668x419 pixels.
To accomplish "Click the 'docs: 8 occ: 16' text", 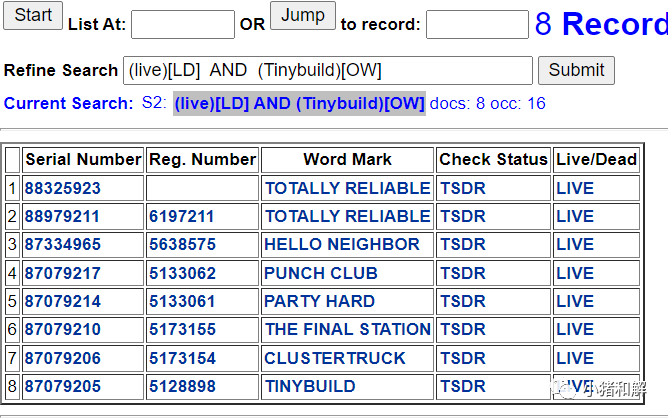I will coord(487,103).
